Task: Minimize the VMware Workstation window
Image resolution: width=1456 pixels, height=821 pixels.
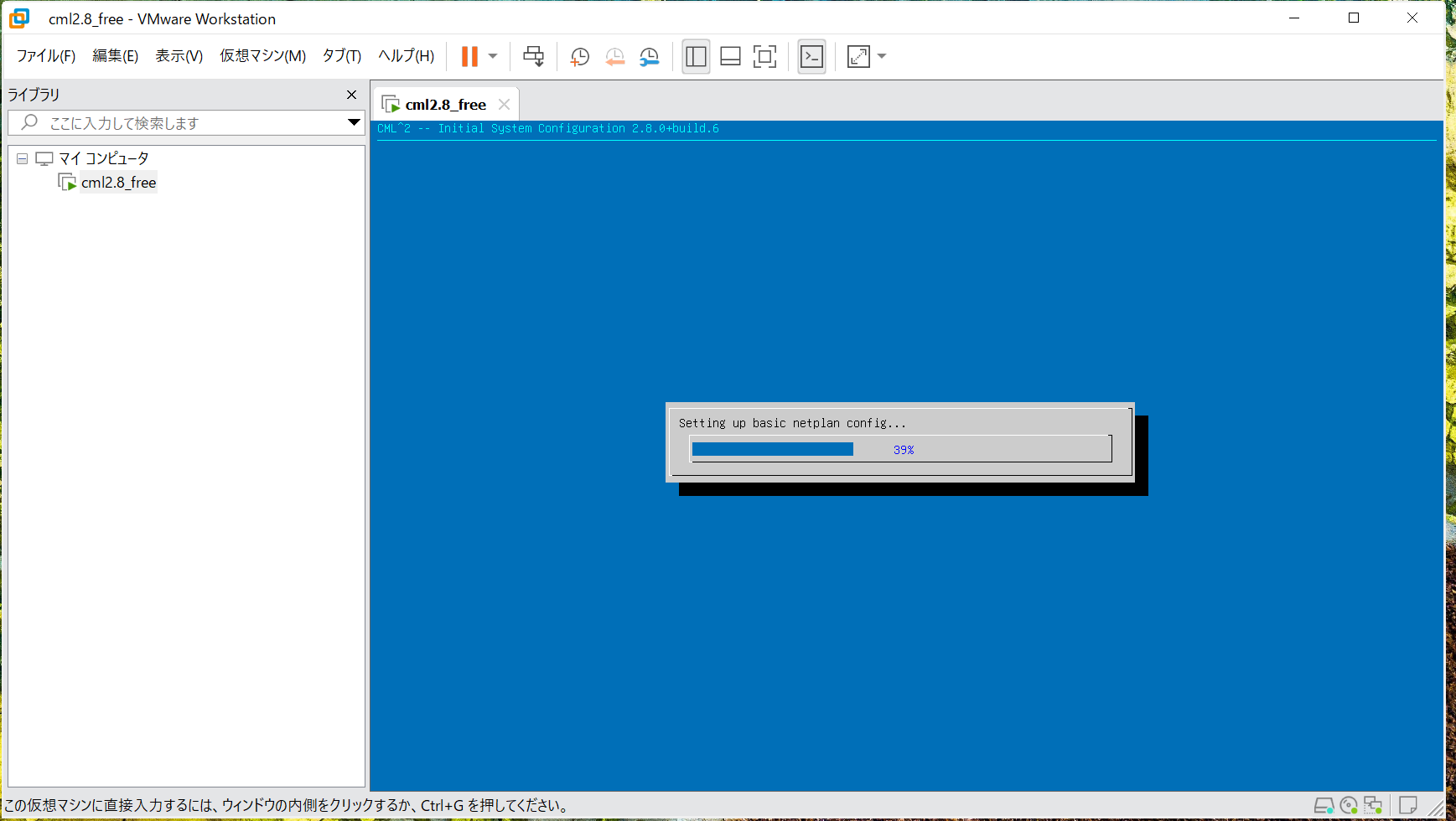Action: [1294, 18]
